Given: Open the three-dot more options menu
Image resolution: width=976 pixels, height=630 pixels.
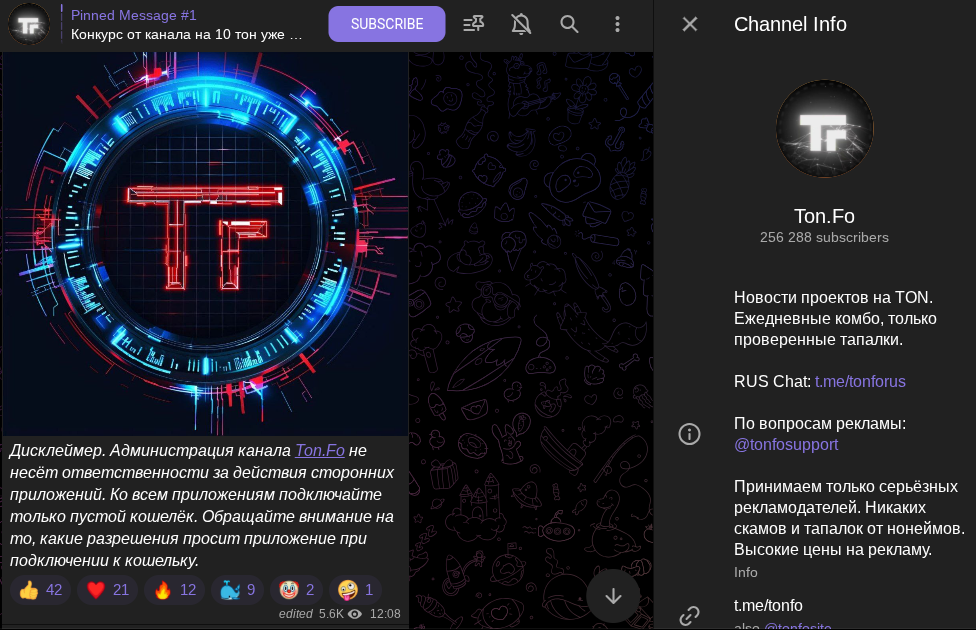Looking at the screenshot, I should (x=617, y=24).
